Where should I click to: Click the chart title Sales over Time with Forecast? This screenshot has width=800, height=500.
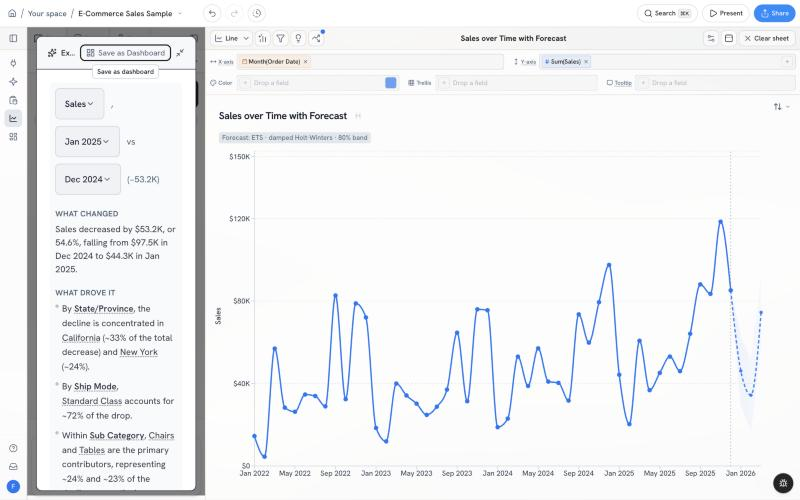click(x=283, y=116)
